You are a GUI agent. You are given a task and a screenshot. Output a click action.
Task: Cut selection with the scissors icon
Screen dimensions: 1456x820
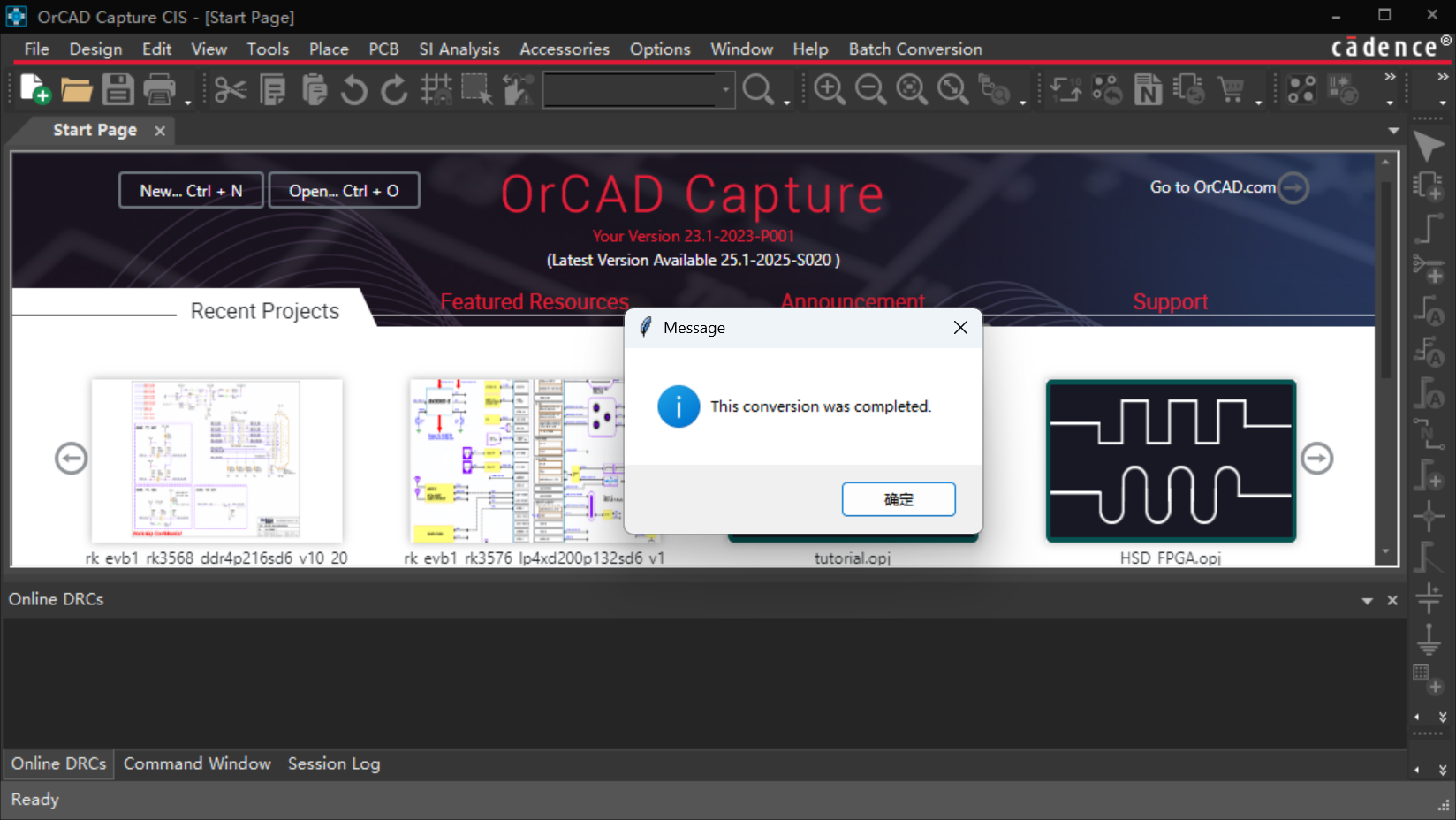[231, 89]
